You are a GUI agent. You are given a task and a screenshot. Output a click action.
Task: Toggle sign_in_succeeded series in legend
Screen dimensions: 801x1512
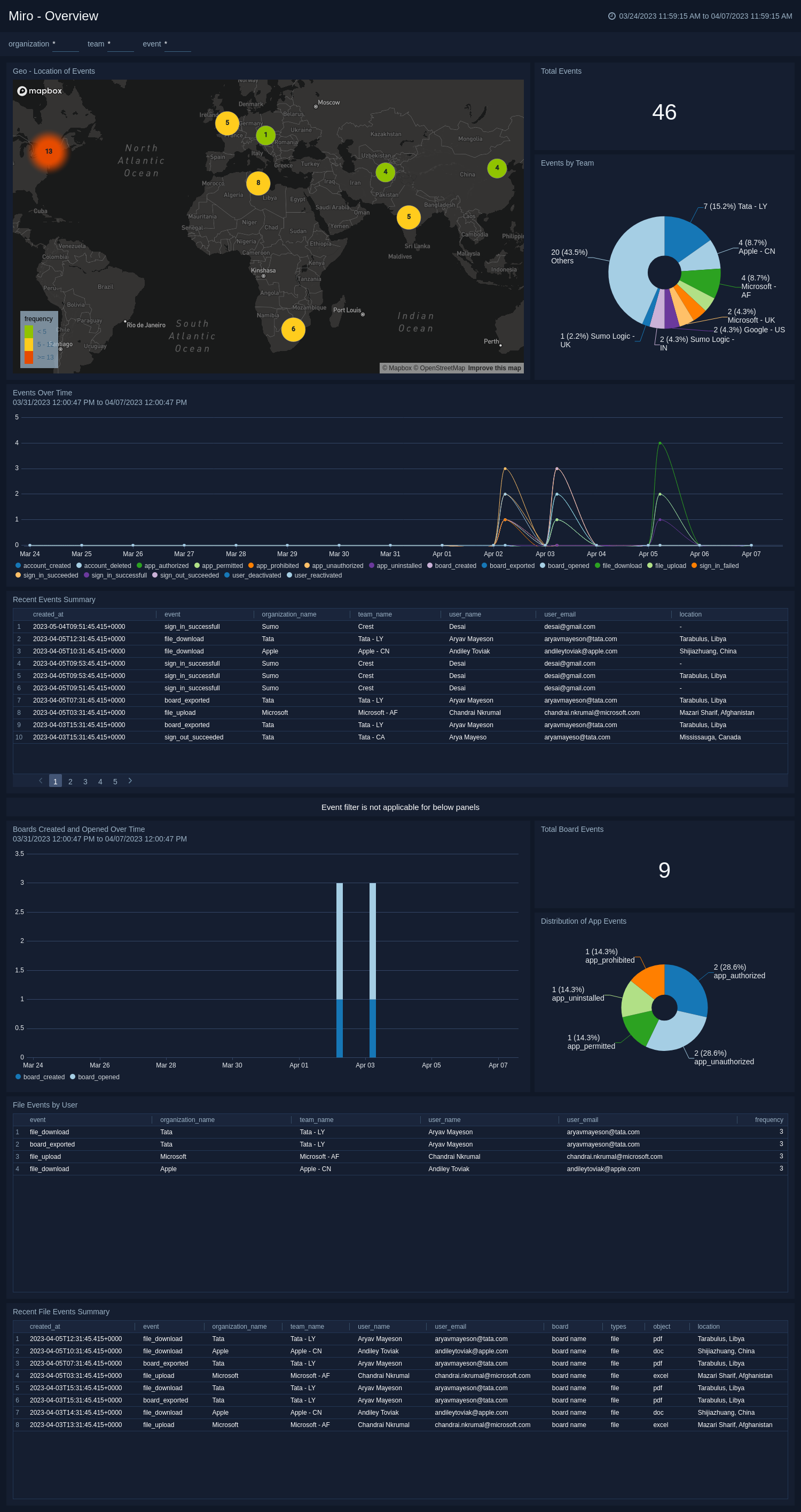tap(47, 575)
